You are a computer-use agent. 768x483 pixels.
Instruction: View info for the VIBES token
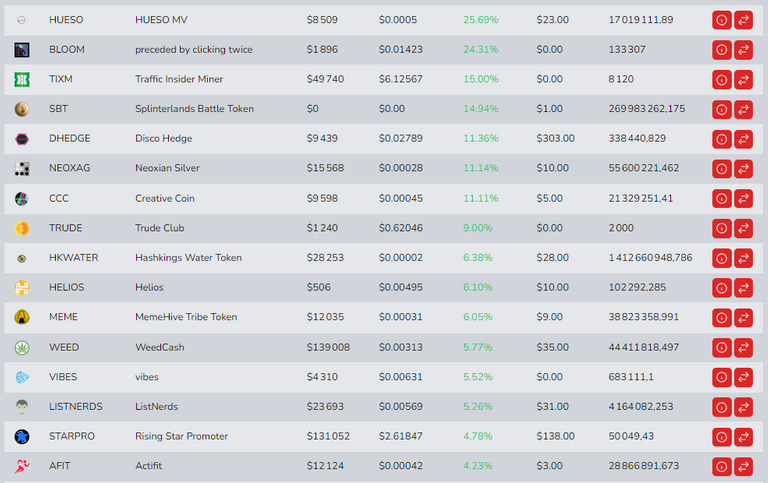[721, 377]
